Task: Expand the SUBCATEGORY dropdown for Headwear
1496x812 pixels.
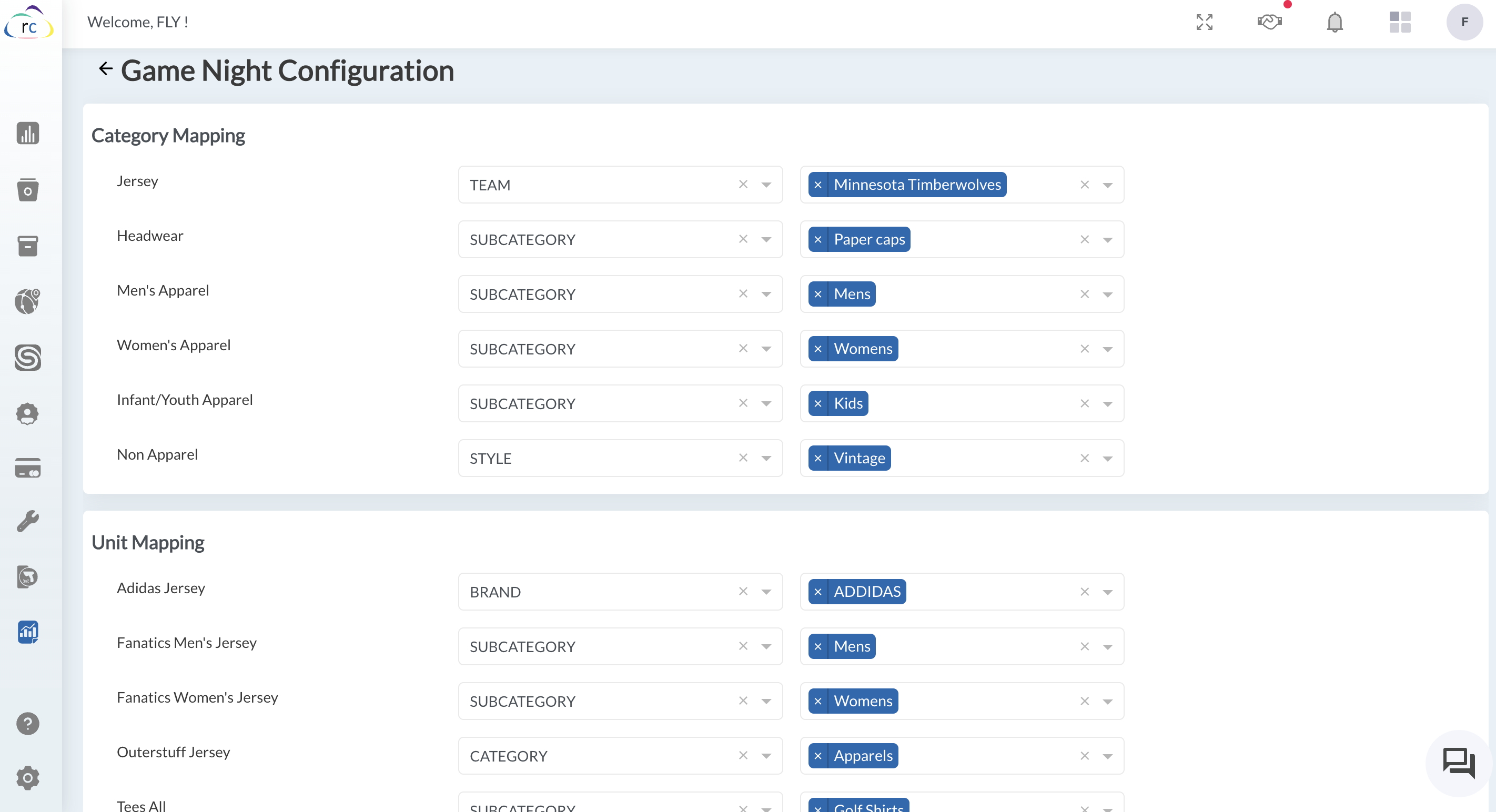Action: pos(766,239)
